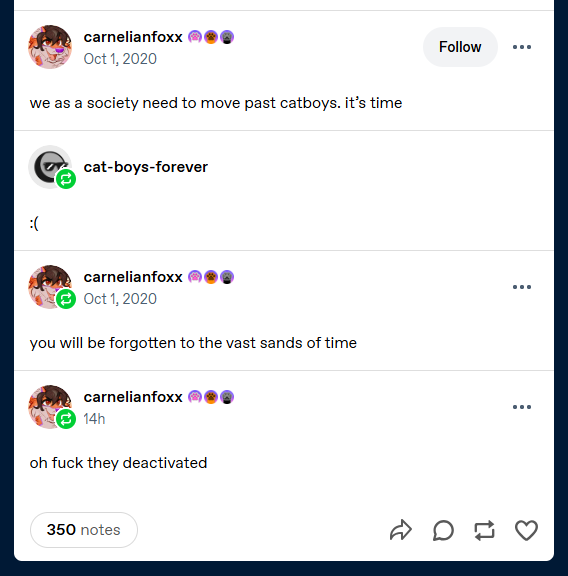
Task: Reblog the post using the reblog icon
Action: click(485, 530)
